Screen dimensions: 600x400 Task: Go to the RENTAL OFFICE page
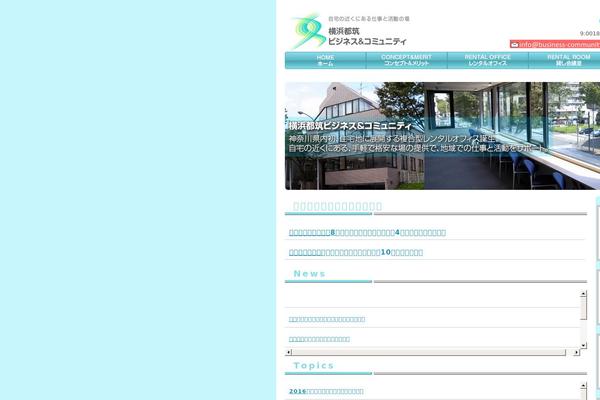489,60
